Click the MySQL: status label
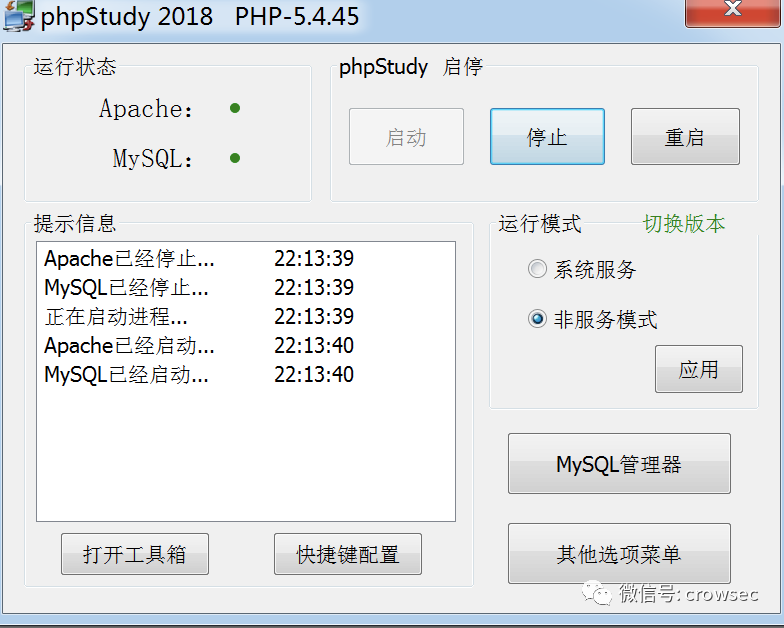The width and height of the screenshot is (784, 628). (152, 158)
